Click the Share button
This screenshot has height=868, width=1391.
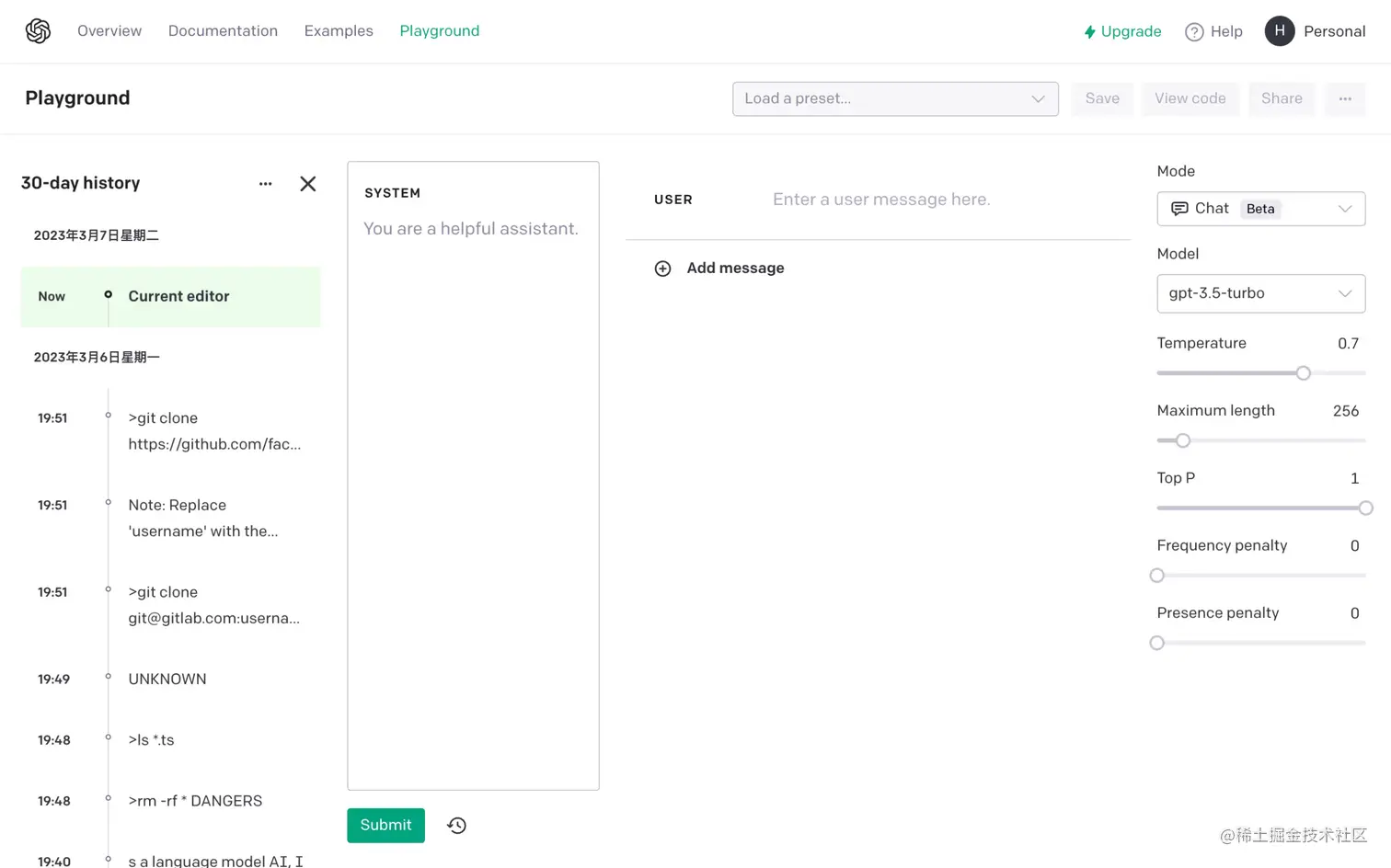(1282, 98)
